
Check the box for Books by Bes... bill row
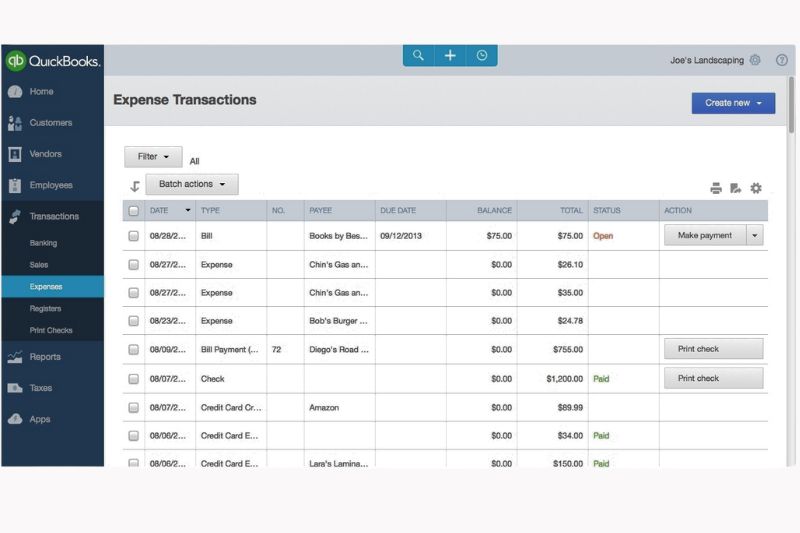click(x=134, y=236)
